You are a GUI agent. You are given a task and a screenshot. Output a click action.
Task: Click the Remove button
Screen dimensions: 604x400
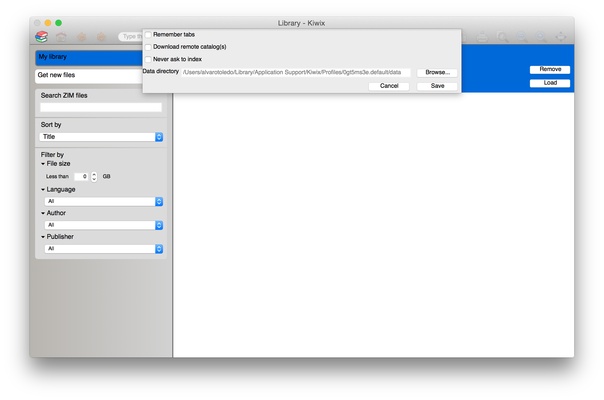coord(550,69)
